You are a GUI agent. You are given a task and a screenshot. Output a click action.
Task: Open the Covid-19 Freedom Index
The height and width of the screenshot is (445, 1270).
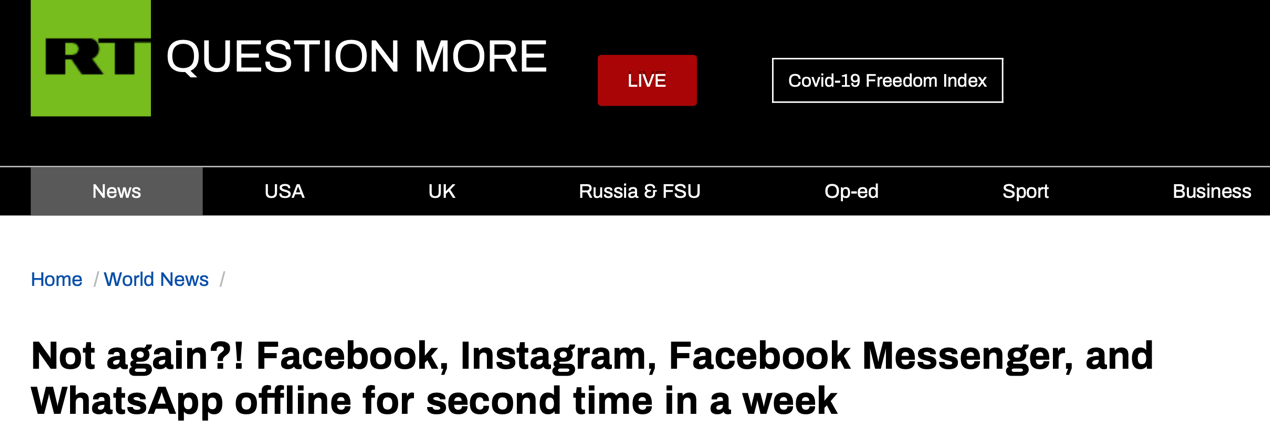pyautogui.click(x=887, y=80)
